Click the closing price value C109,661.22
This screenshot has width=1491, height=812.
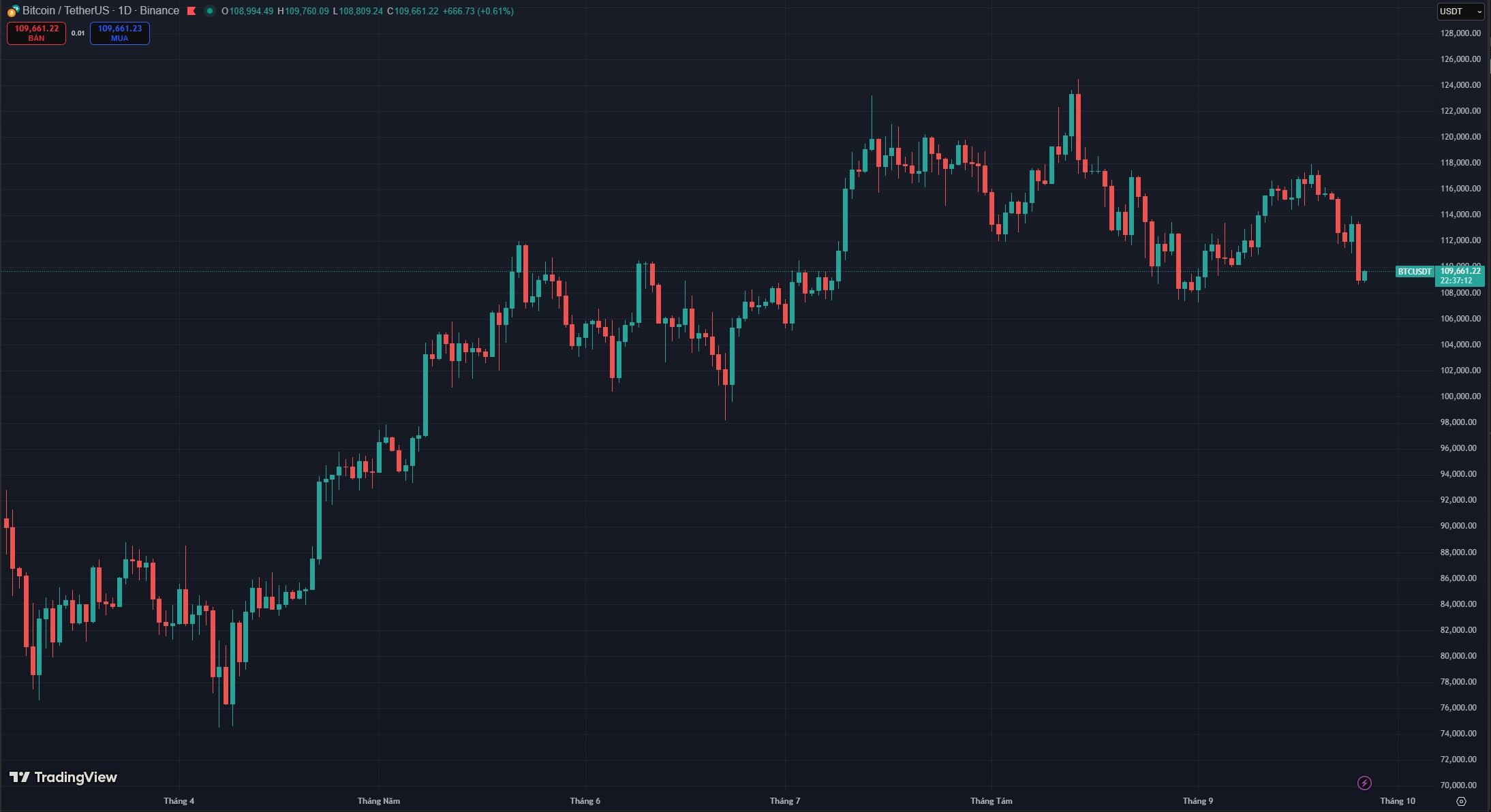pyautogui.click(x=413, y=11)
